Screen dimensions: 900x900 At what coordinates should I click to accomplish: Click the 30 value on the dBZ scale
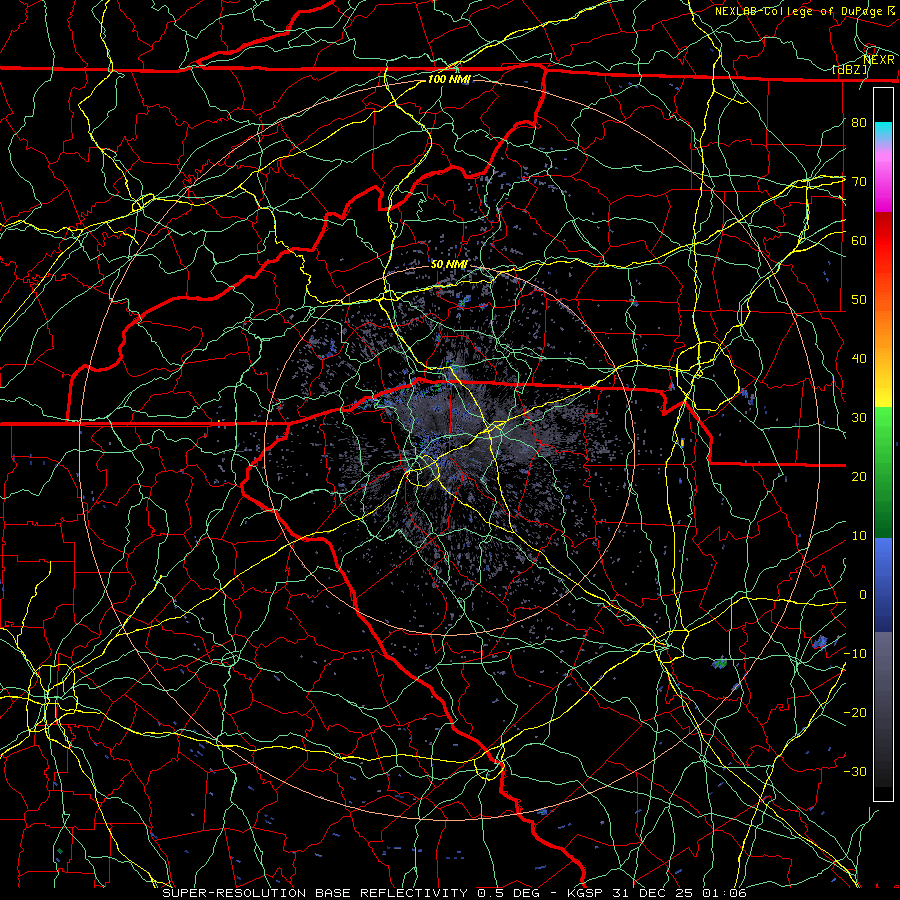tap(859, 418)
